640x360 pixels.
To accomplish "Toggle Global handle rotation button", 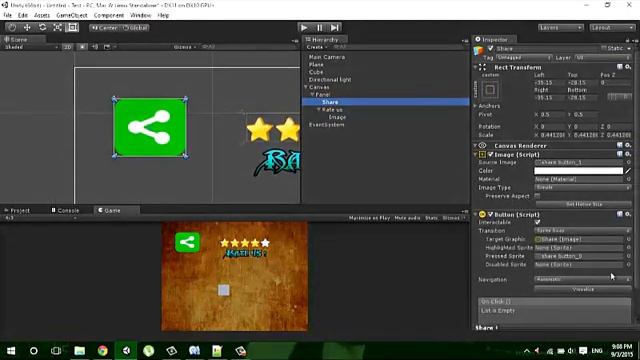I will [135, 28].
